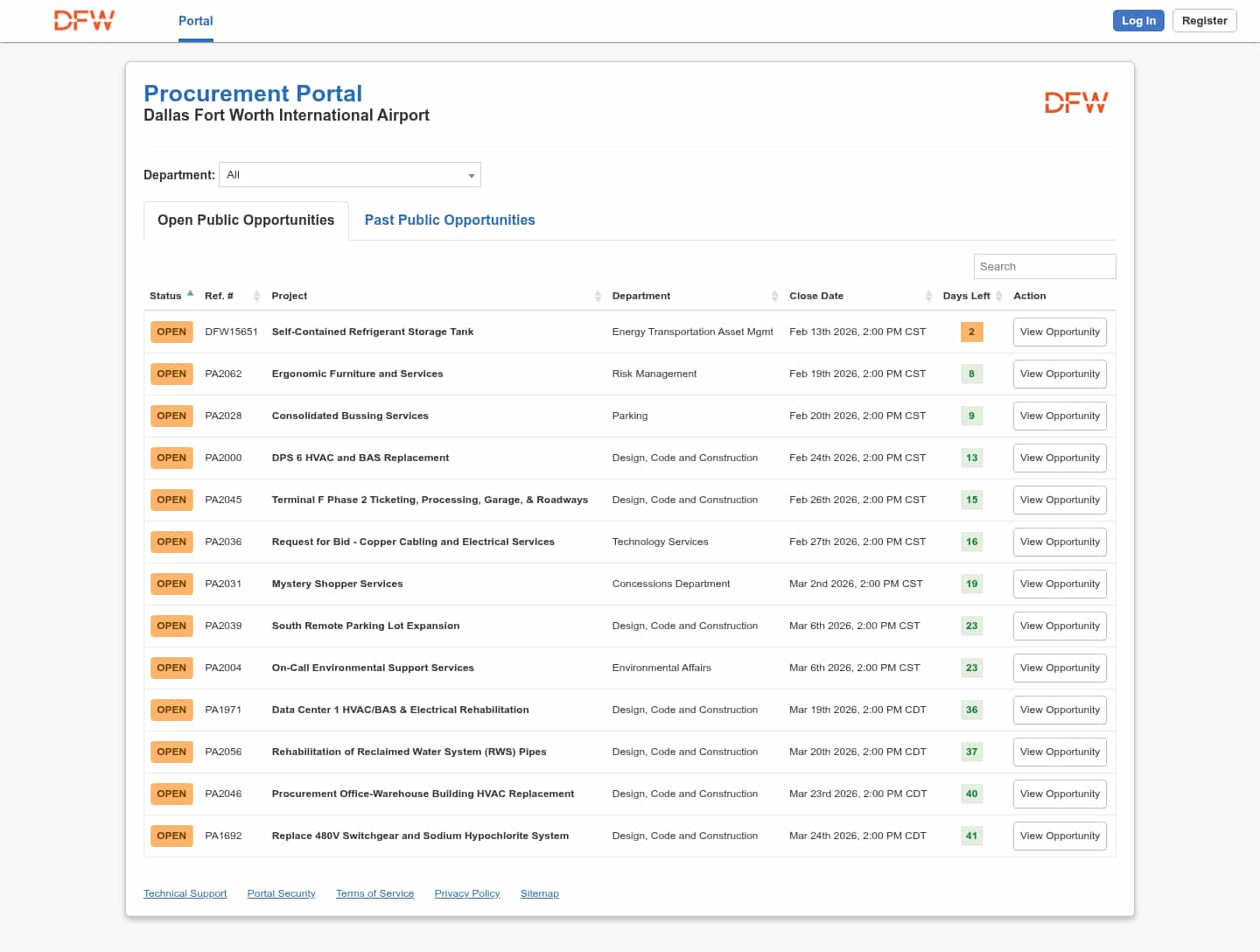Open the Technical Support footer link

pyautogui.click(x=185, y=894)
